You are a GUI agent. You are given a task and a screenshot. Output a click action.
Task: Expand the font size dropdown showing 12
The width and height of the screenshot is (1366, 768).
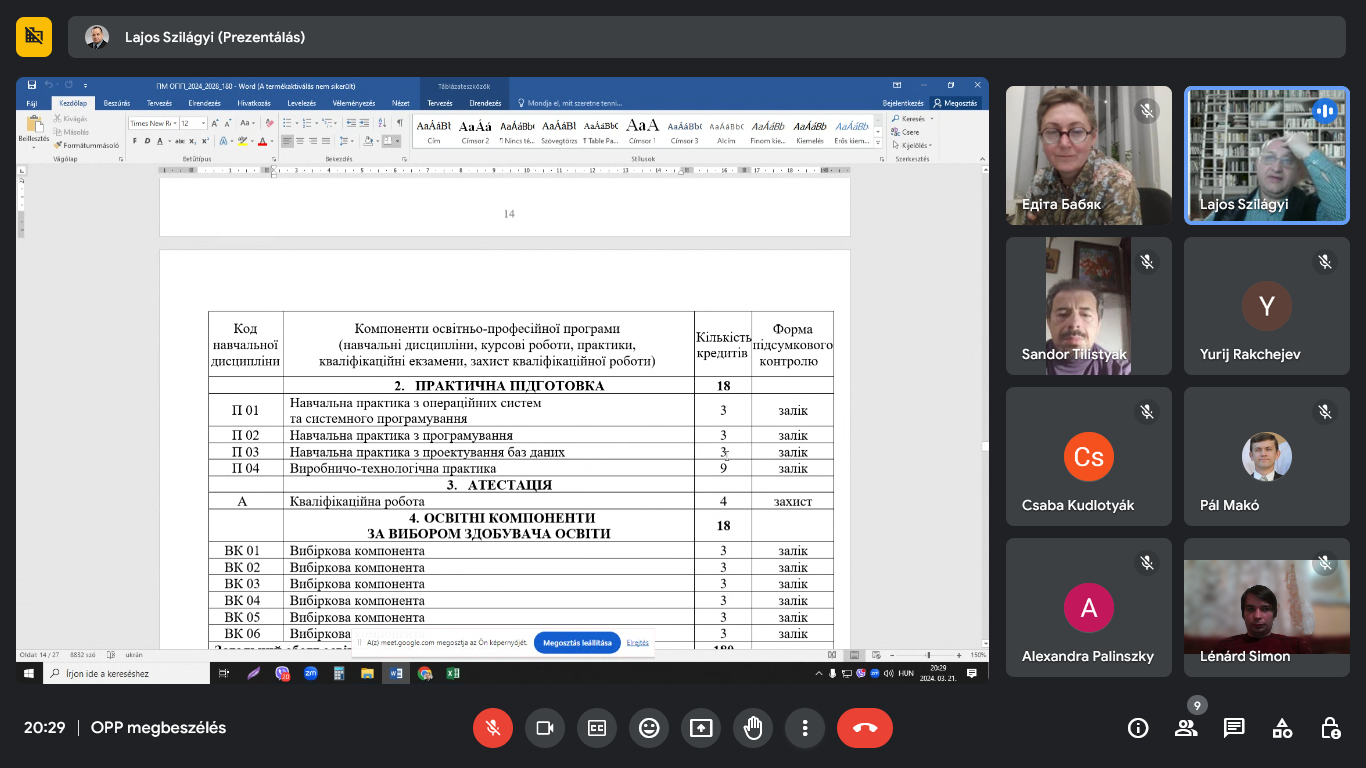tap(203, 123)
